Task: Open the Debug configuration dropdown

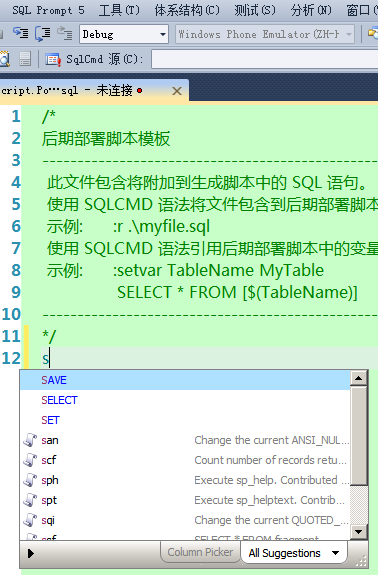Action: pos(124,34)
